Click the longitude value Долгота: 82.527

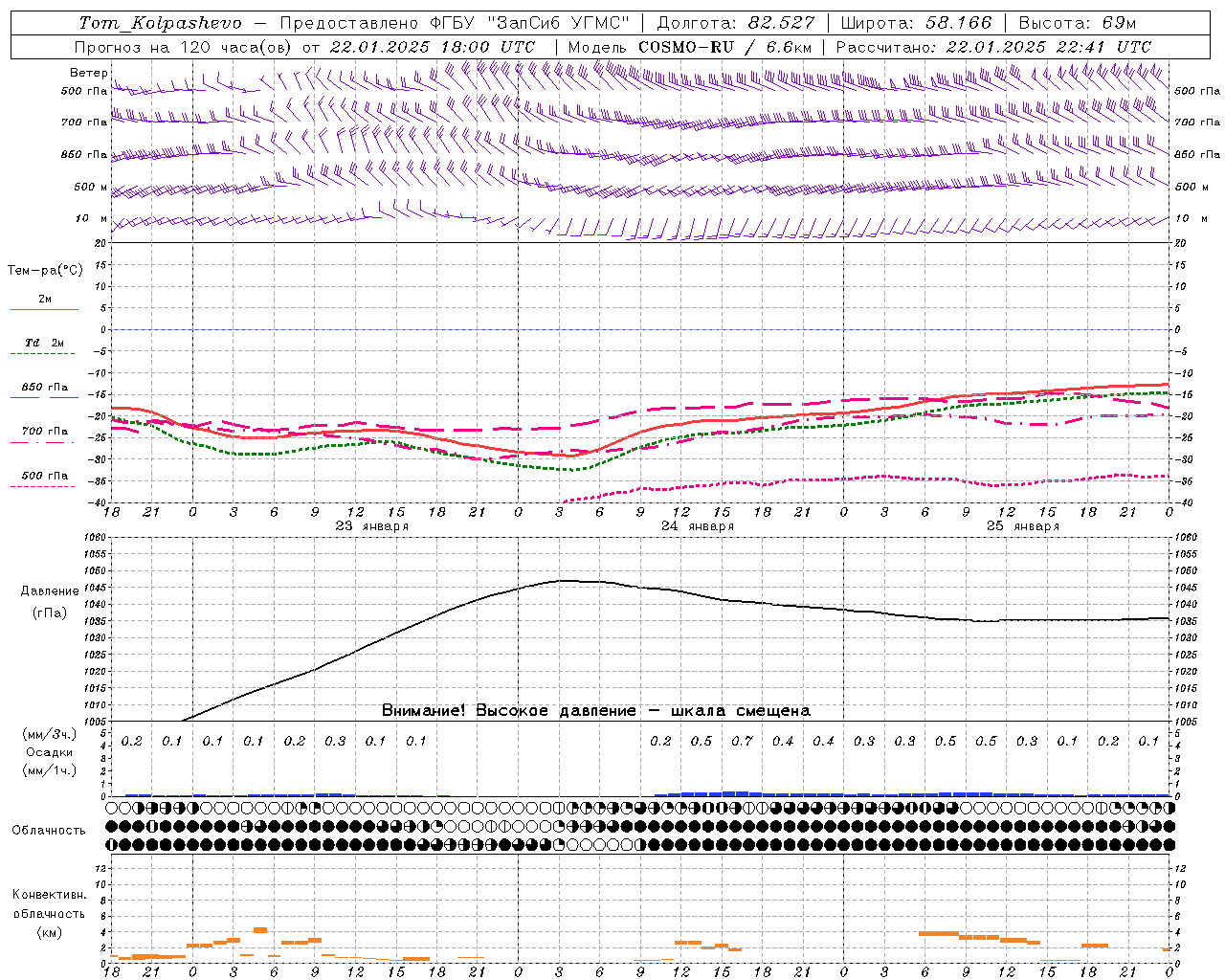tap(736, 23)
